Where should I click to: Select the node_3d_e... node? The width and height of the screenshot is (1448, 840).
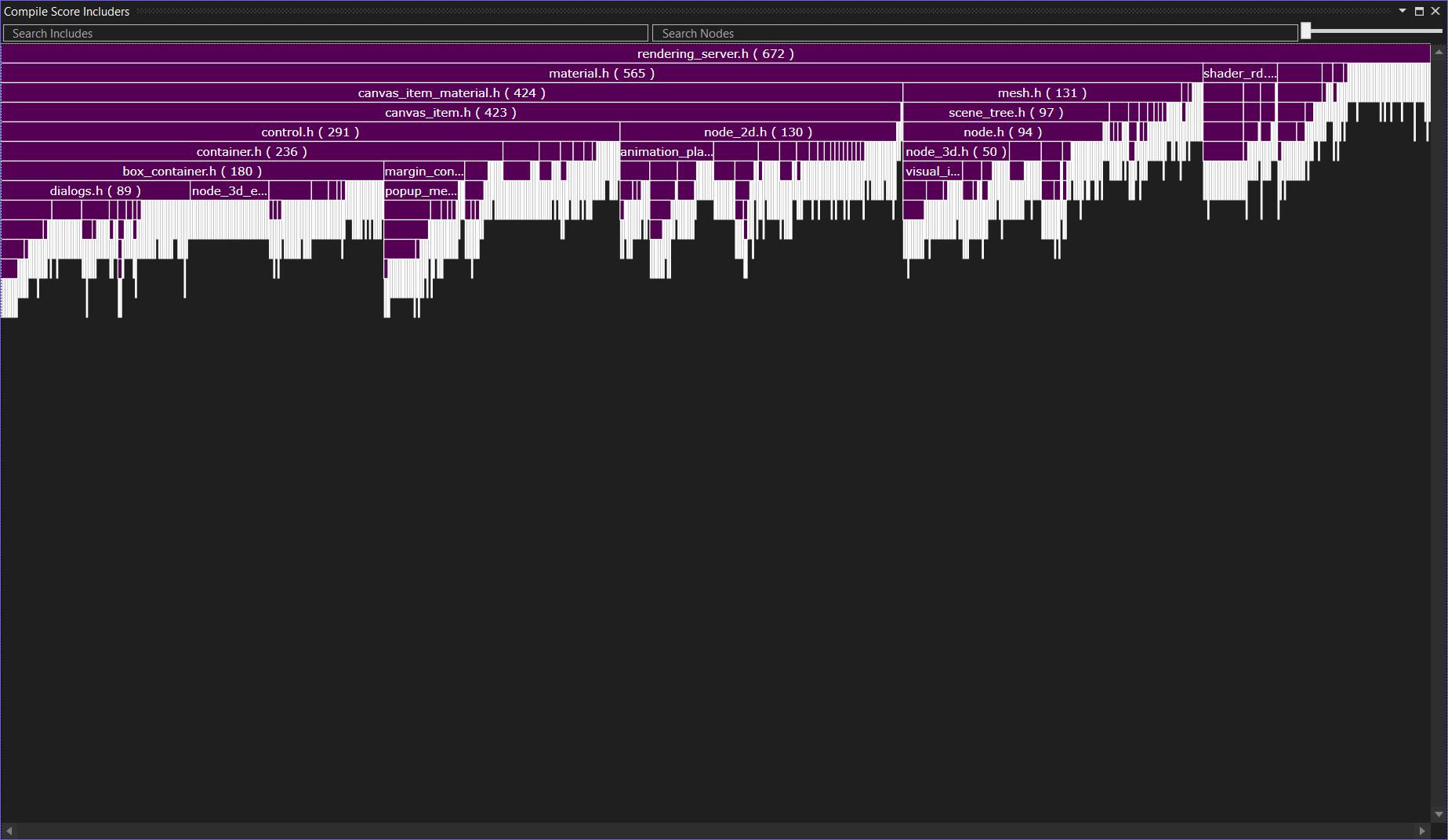[x=230, y=190]
